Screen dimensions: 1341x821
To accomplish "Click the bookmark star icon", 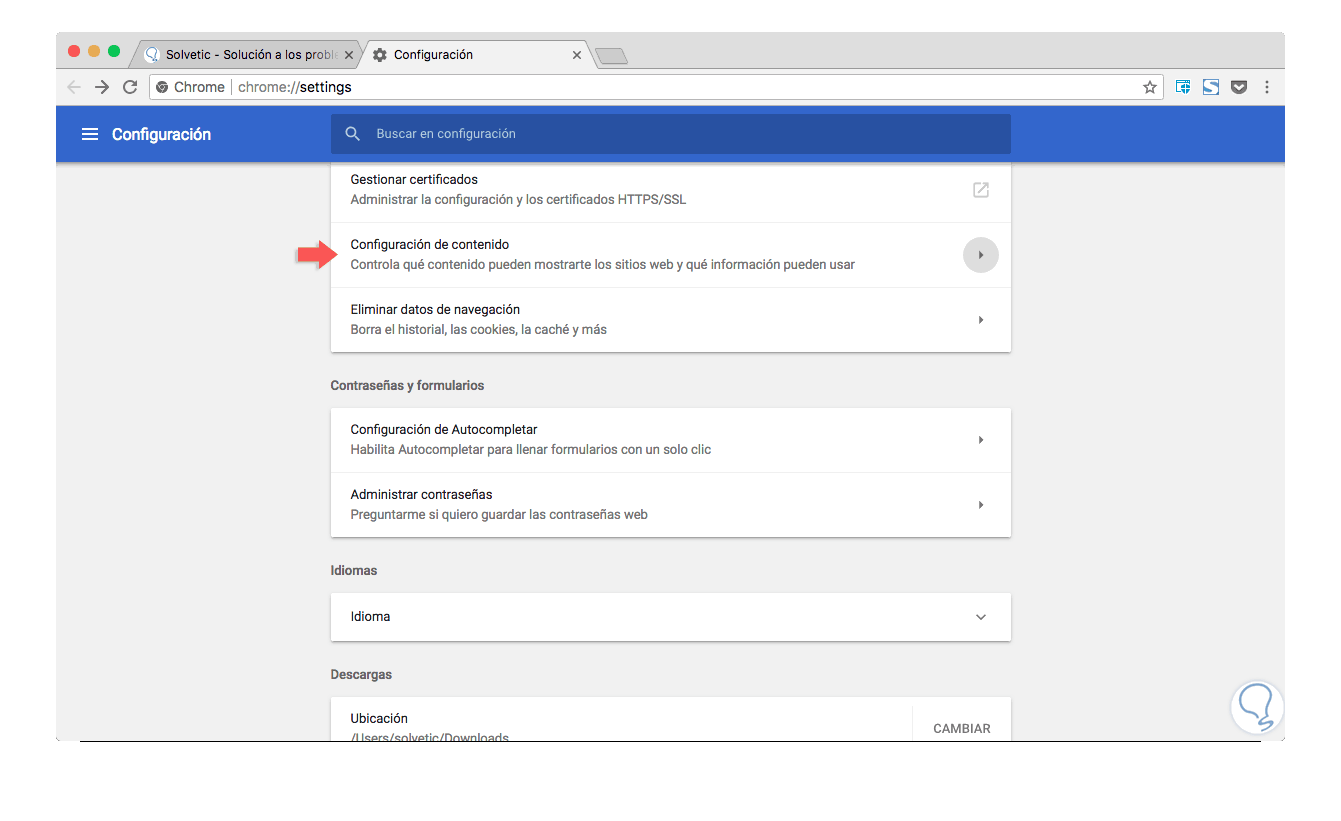I will point(1150,87).
